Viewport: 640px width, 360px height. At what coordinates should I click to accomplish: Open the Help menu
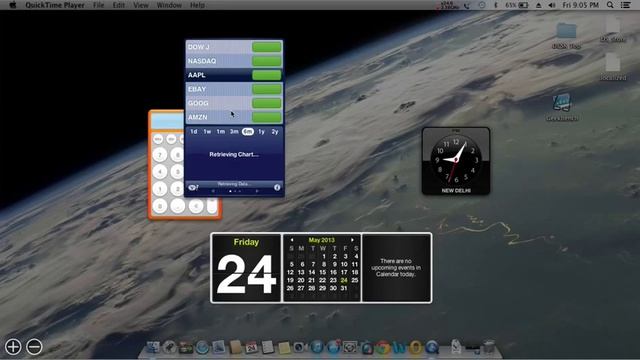[197, 5]
